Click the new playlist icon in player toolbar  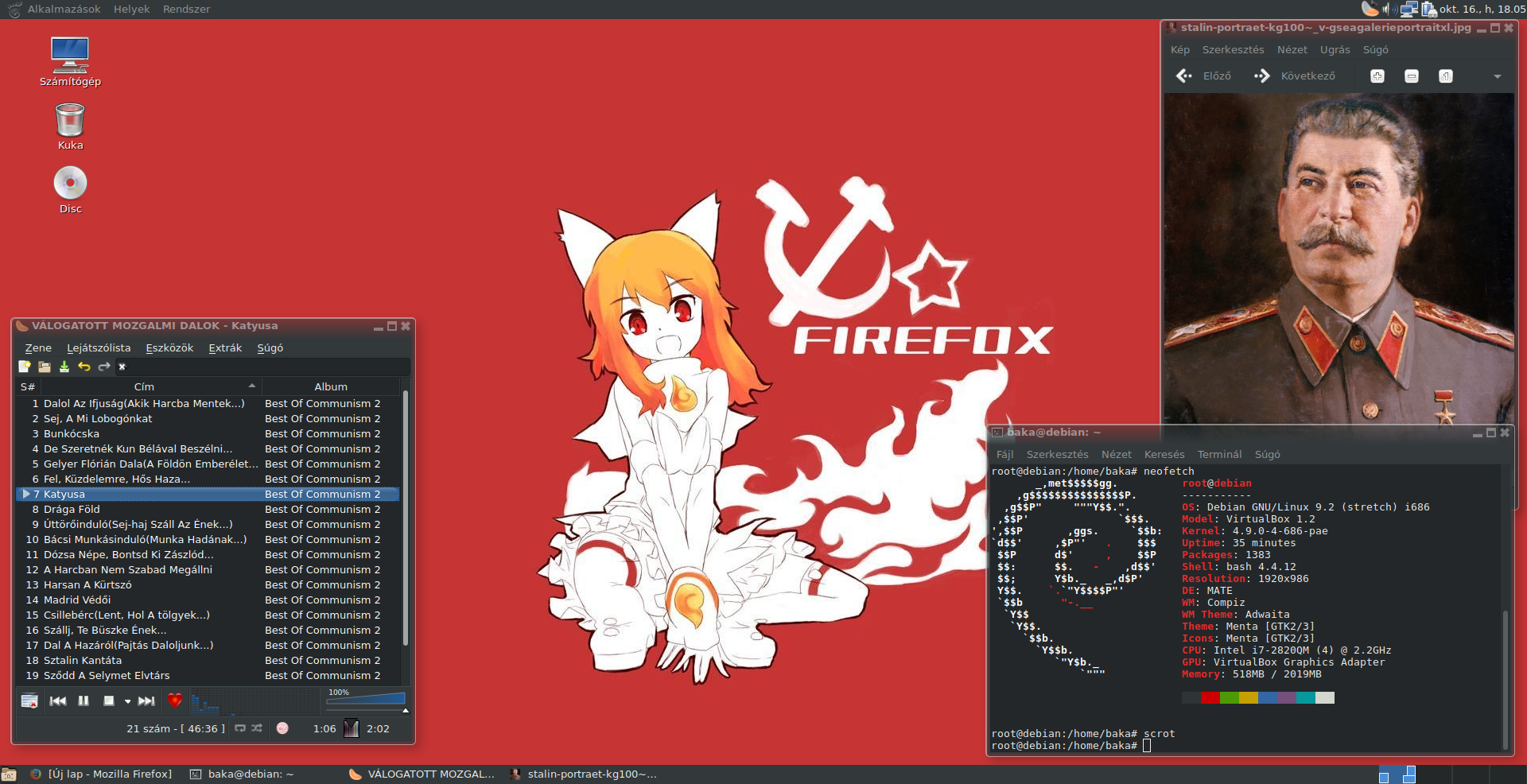pyautogui.click(x=25, y=367)
